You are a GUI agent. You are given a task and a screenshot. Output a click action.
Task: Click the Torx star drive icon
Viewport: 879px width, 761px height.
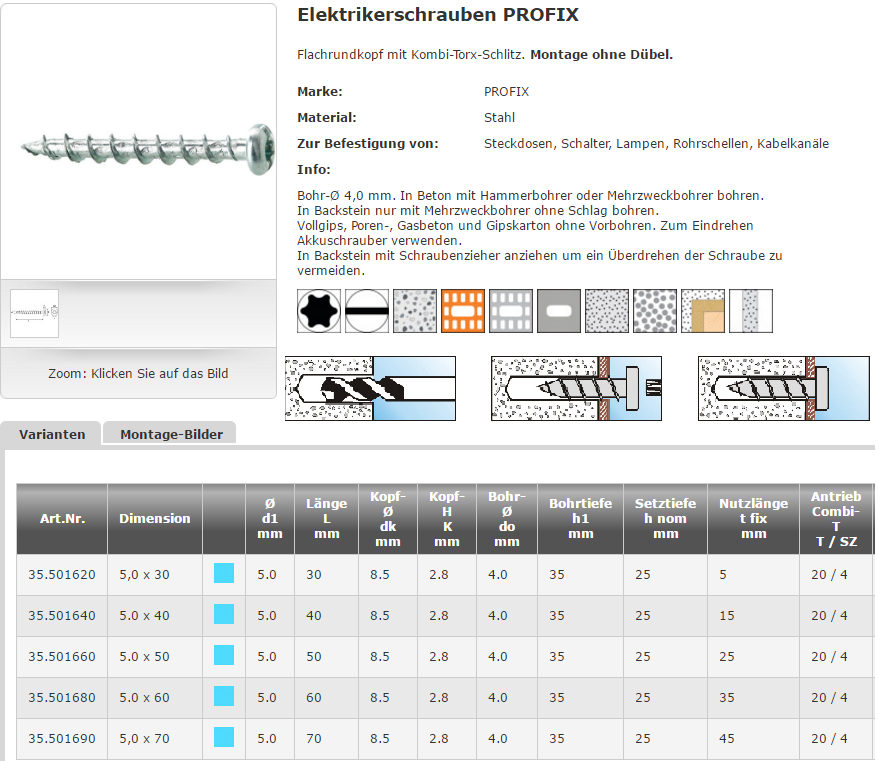(319, 311)
